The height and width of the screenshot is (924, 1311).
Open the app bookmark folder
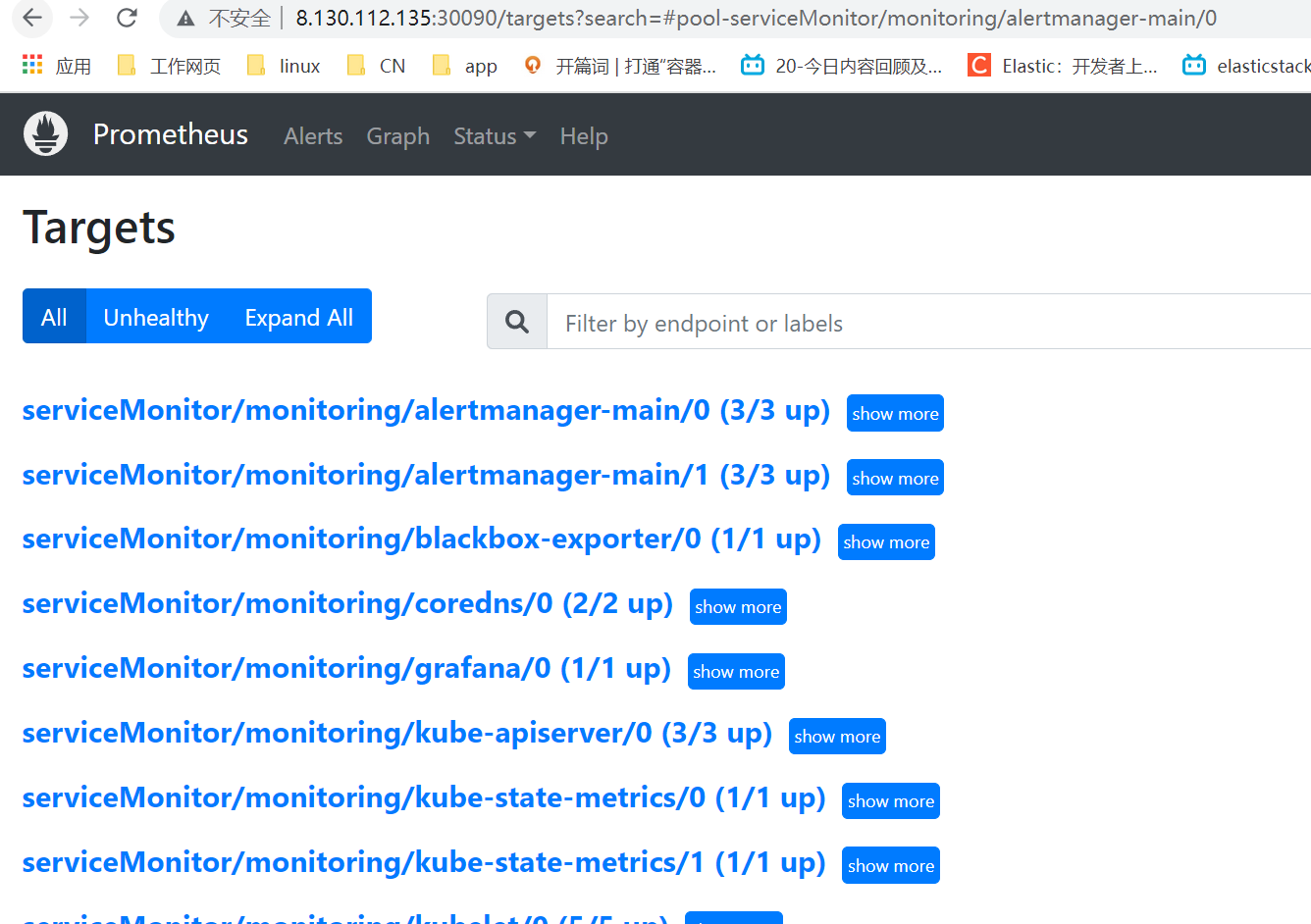tap(465, 66)
